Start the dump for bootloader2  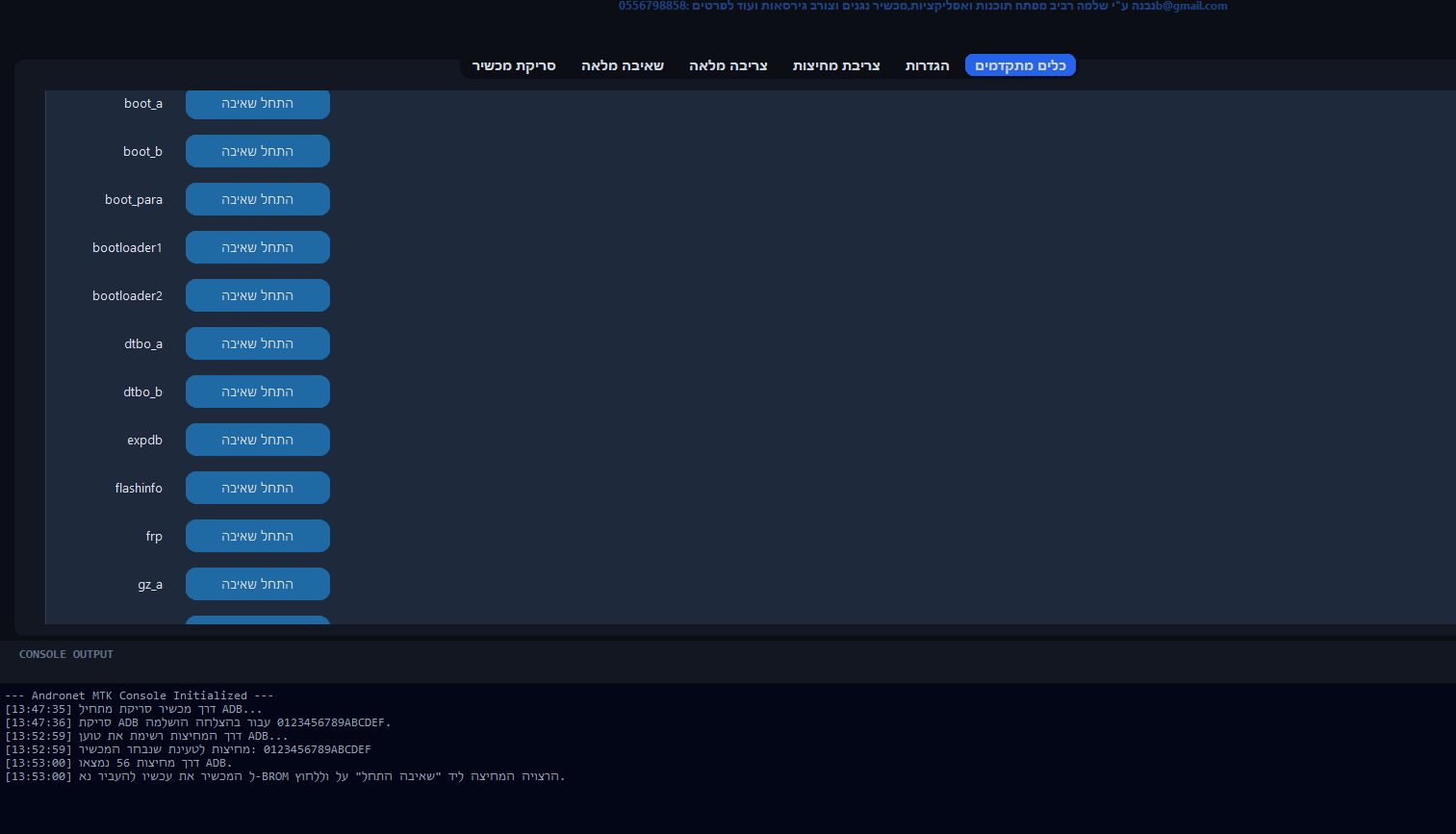pyautogui.click(x=257, y=295)
